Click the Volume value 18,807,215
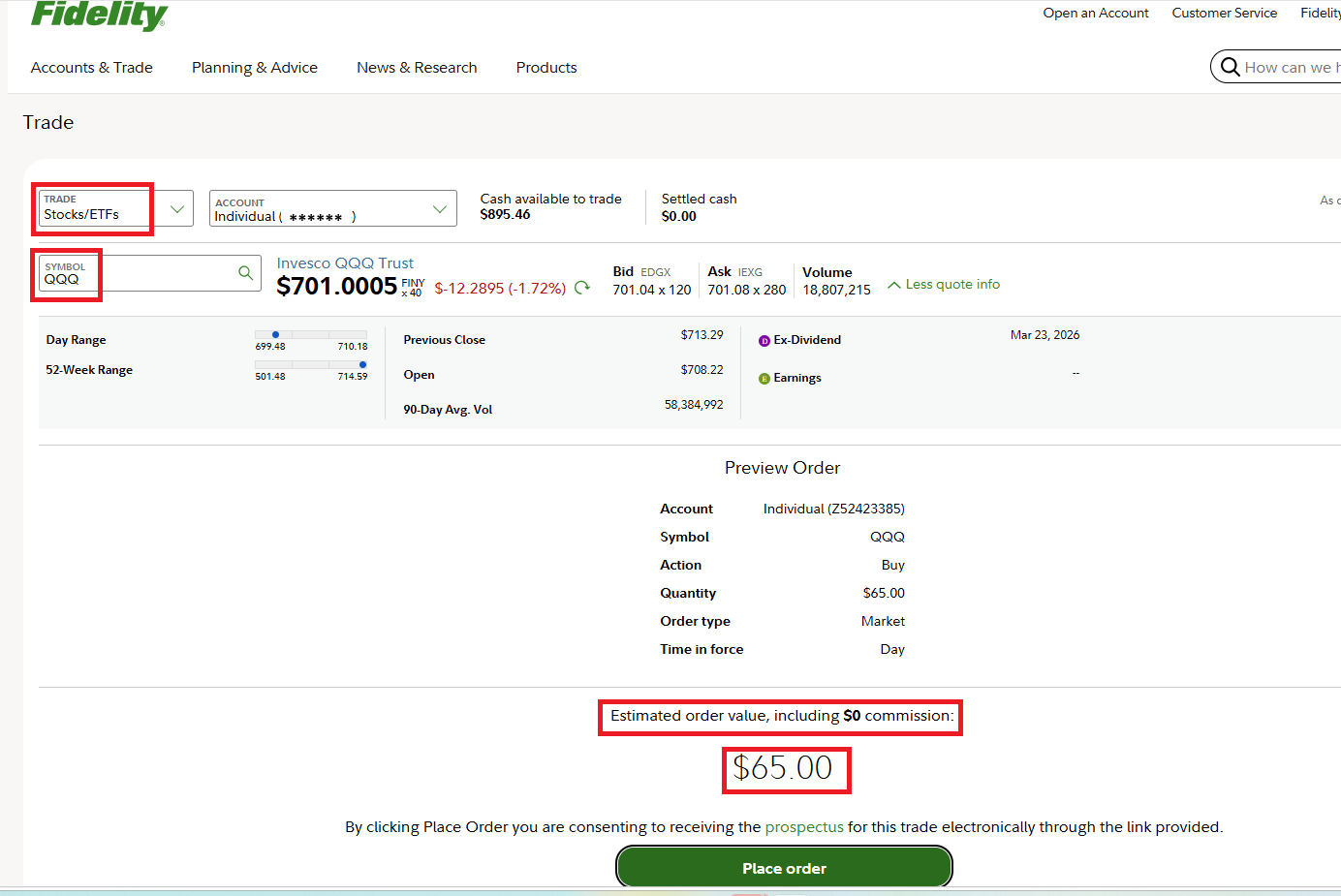 pos(837,290)
